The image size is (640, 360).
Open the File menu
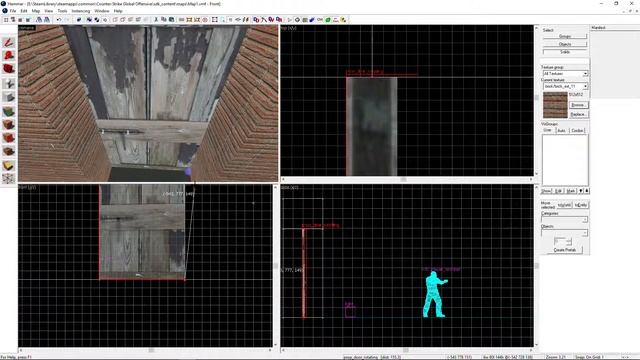pyautogui.click(x=13, y=11)
